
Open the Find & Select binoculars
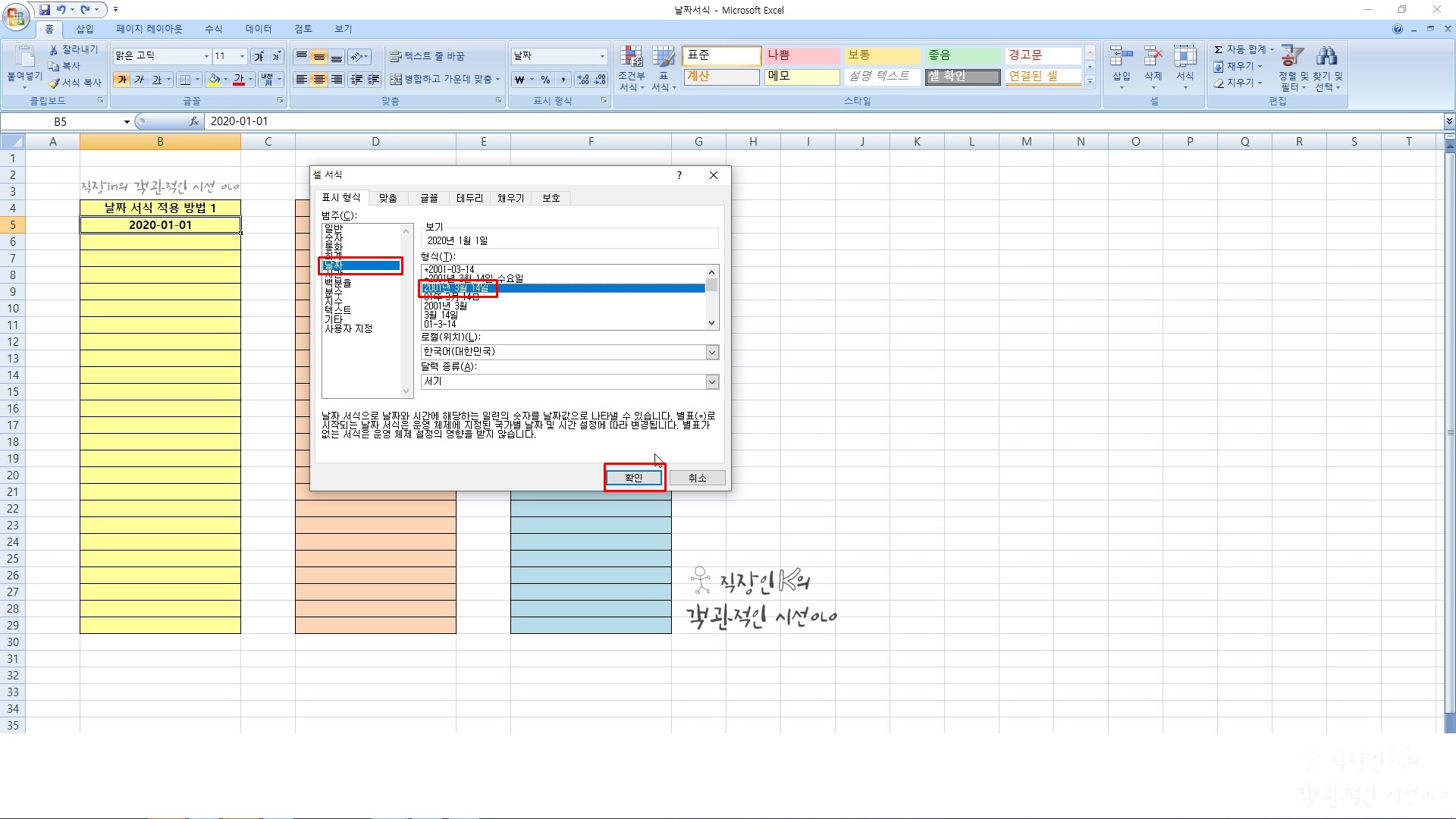tap(1327, 56)
